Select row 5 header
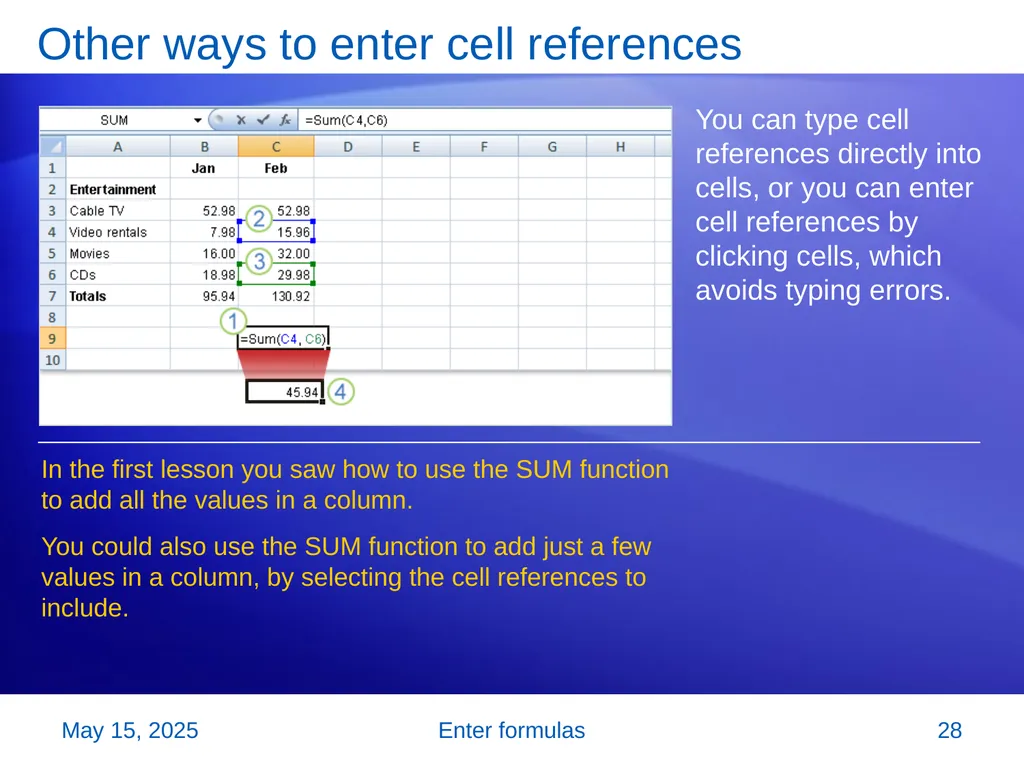Image resolution: width=1024 pixels, height=768 pixels. (x=53, y=253)
